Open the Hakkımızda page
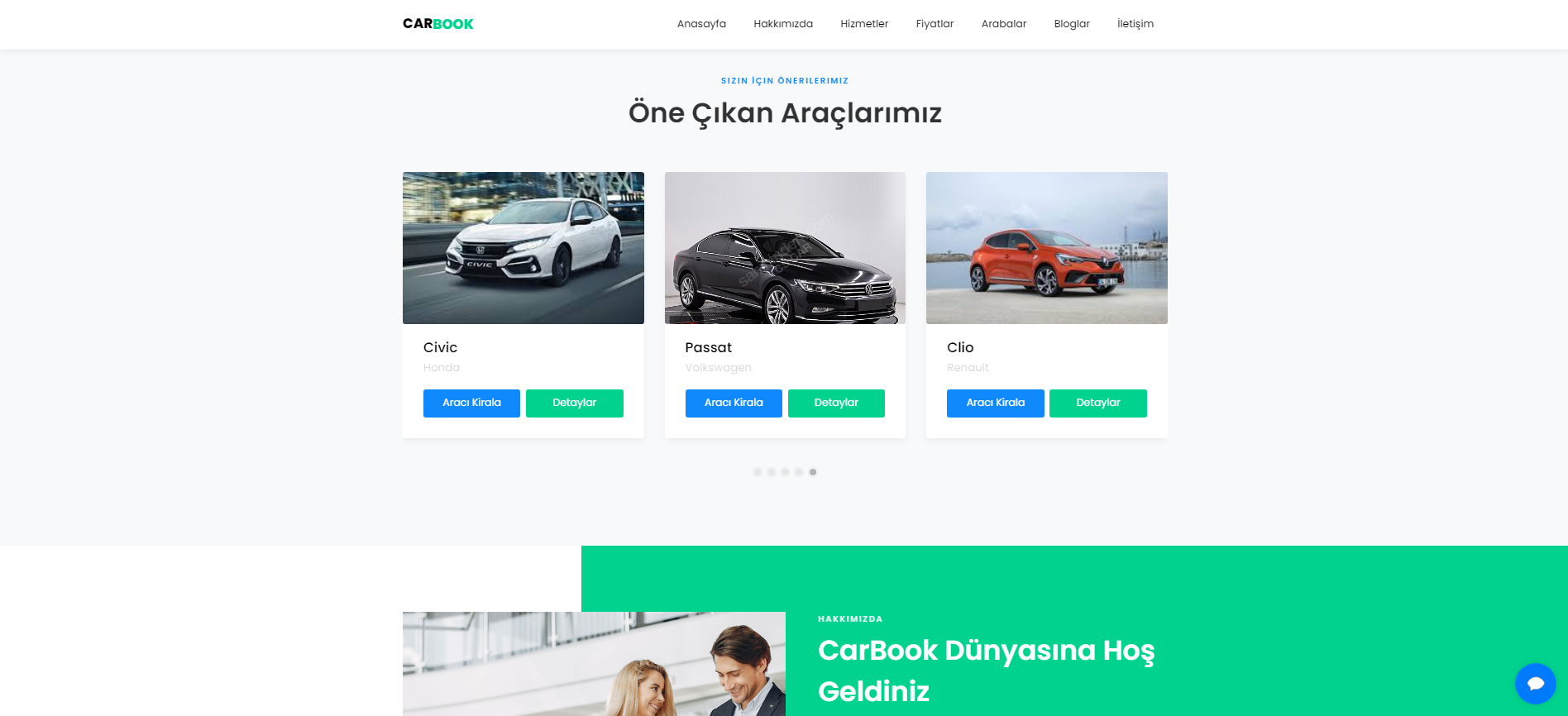The image size is (1568, 716). tap(782, 24)
